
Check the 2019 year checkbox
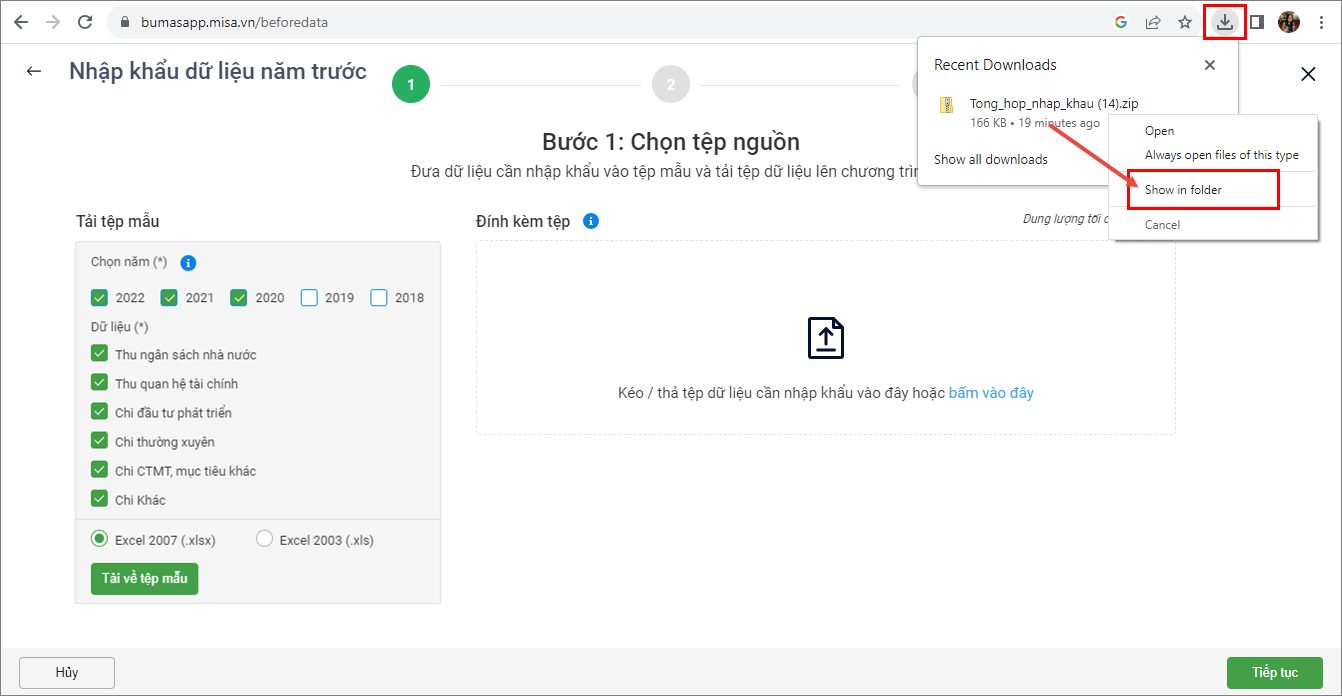309,297
